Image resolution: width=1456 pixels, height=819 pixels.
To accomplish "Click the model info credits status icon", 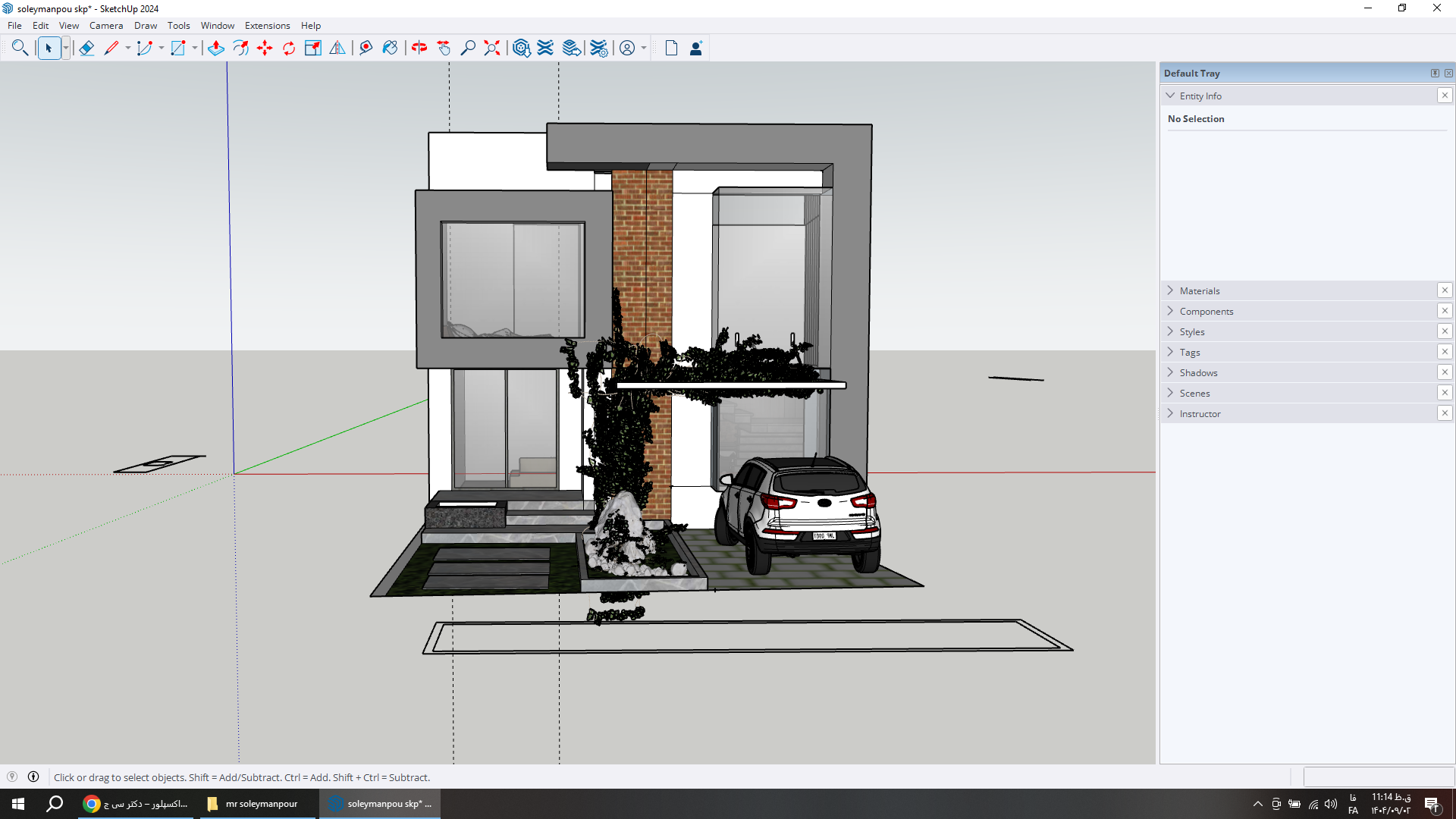I will (33, 777).
